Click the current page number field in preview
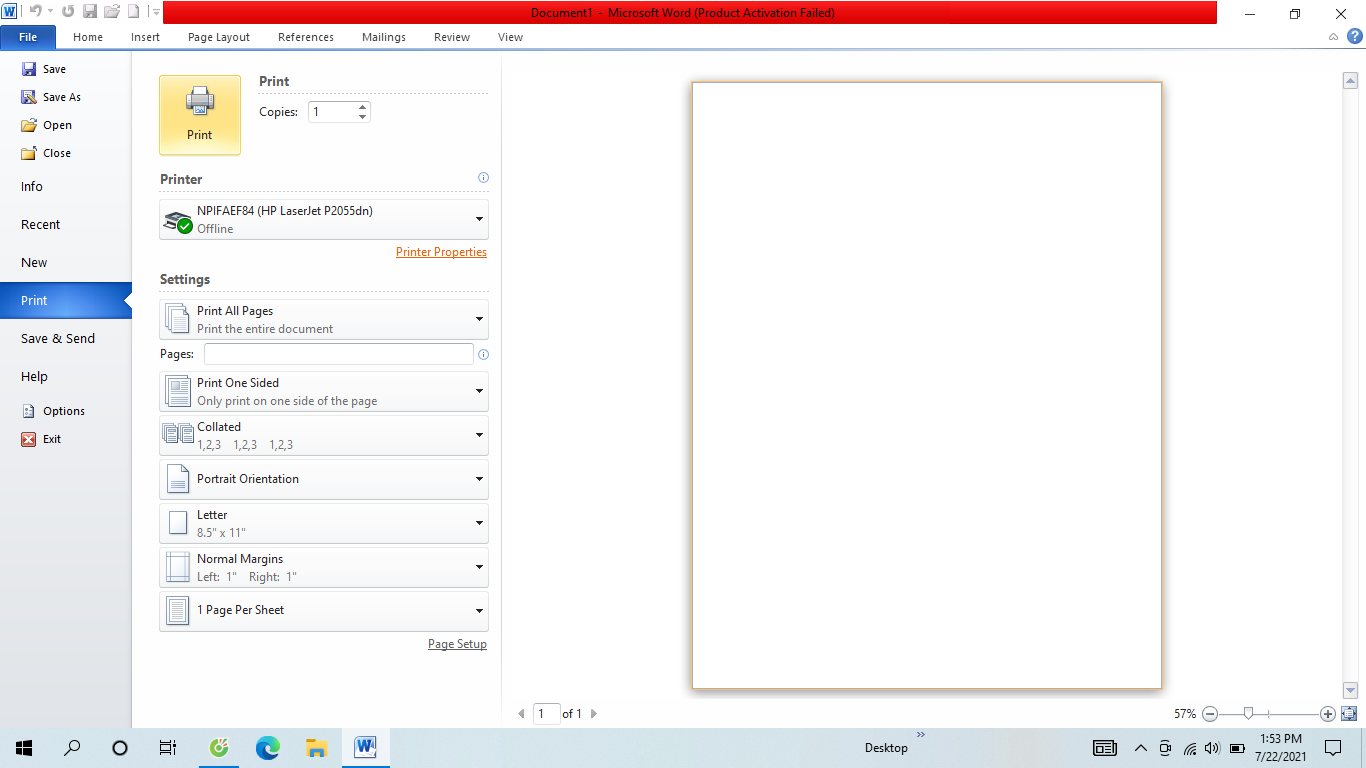Image resolution: width=1366 pixels, height=768 pixels. click(x=547, y=714)
